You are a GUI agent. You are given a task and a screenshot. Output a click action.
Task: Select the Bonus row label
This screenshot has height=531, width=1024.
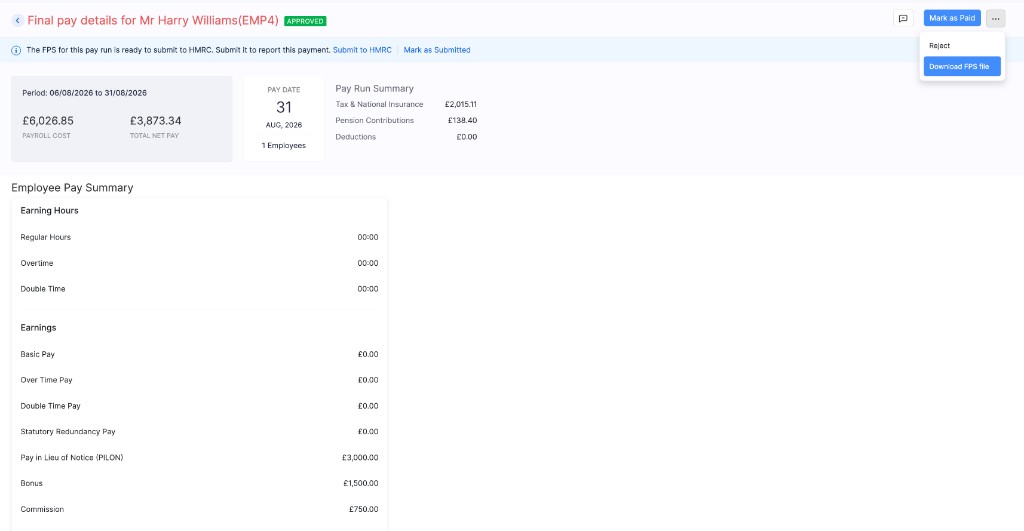(x=31, y=483)
